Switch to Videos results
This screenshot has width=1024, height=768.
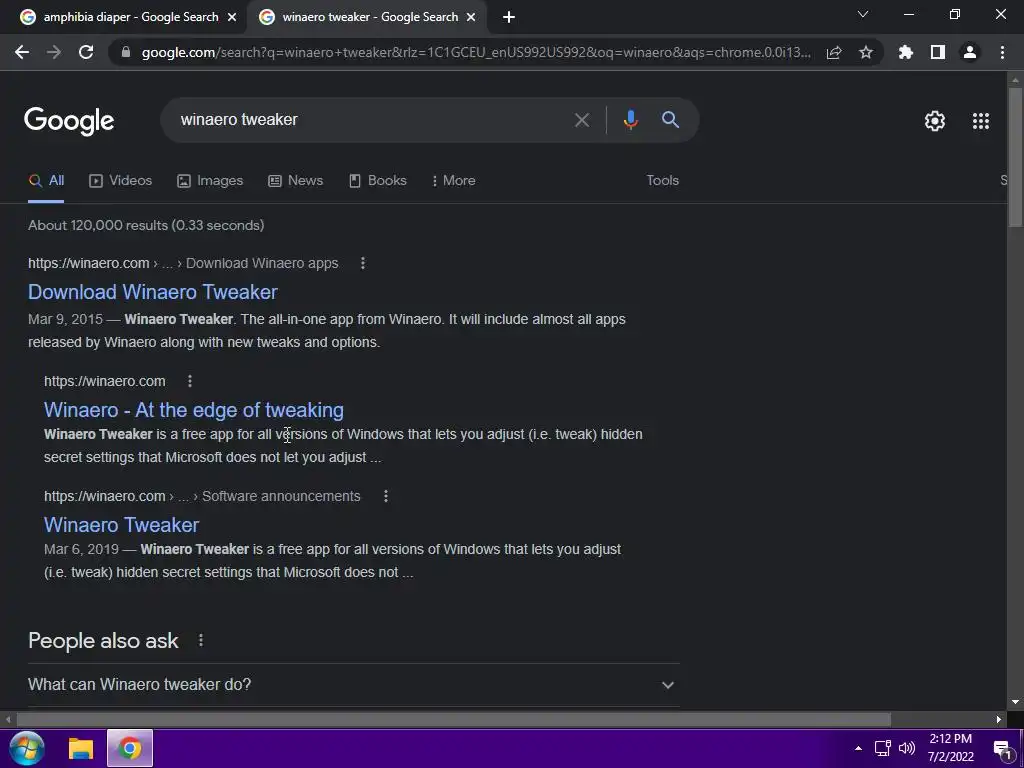point(120,180)
